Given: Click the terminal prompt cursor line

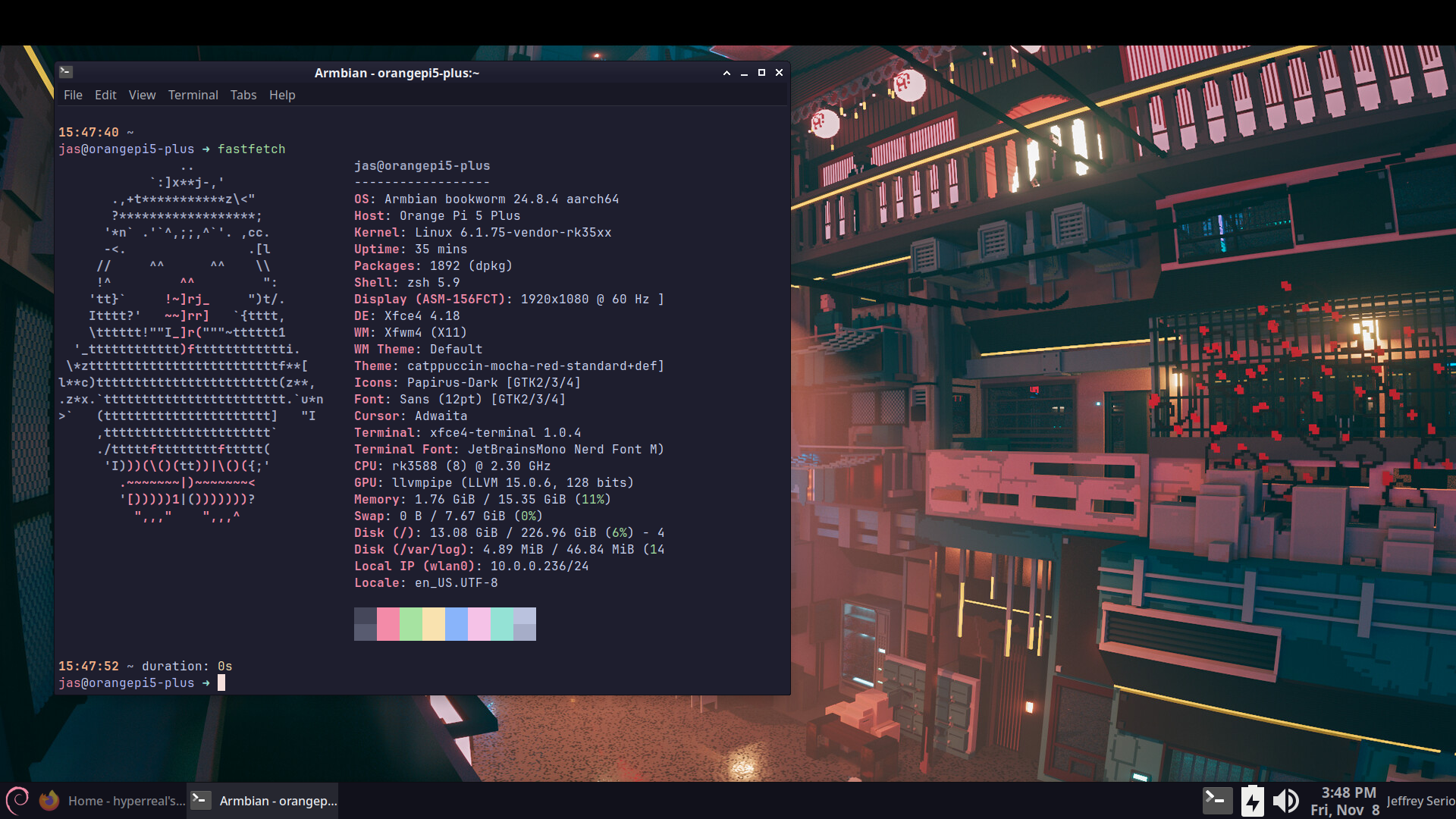Looking at the screenshot, I should pyautogui.click(x=221, y=683).
